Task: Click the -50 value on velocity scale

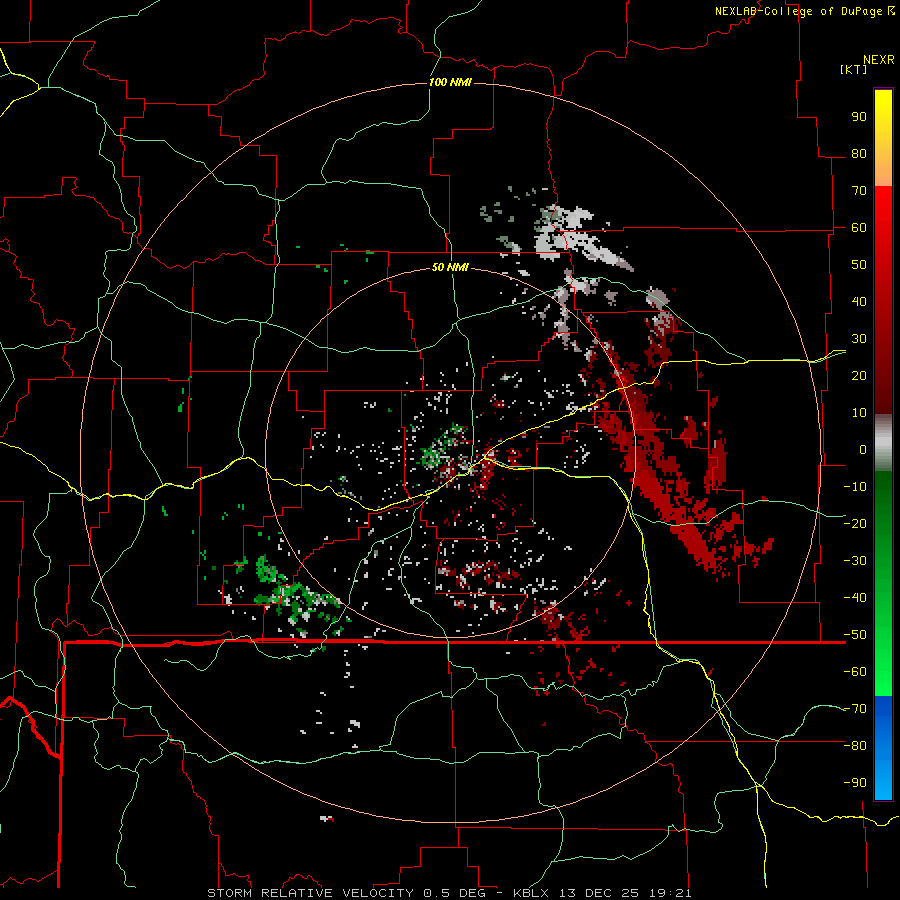Action: (x=855, y=635)
